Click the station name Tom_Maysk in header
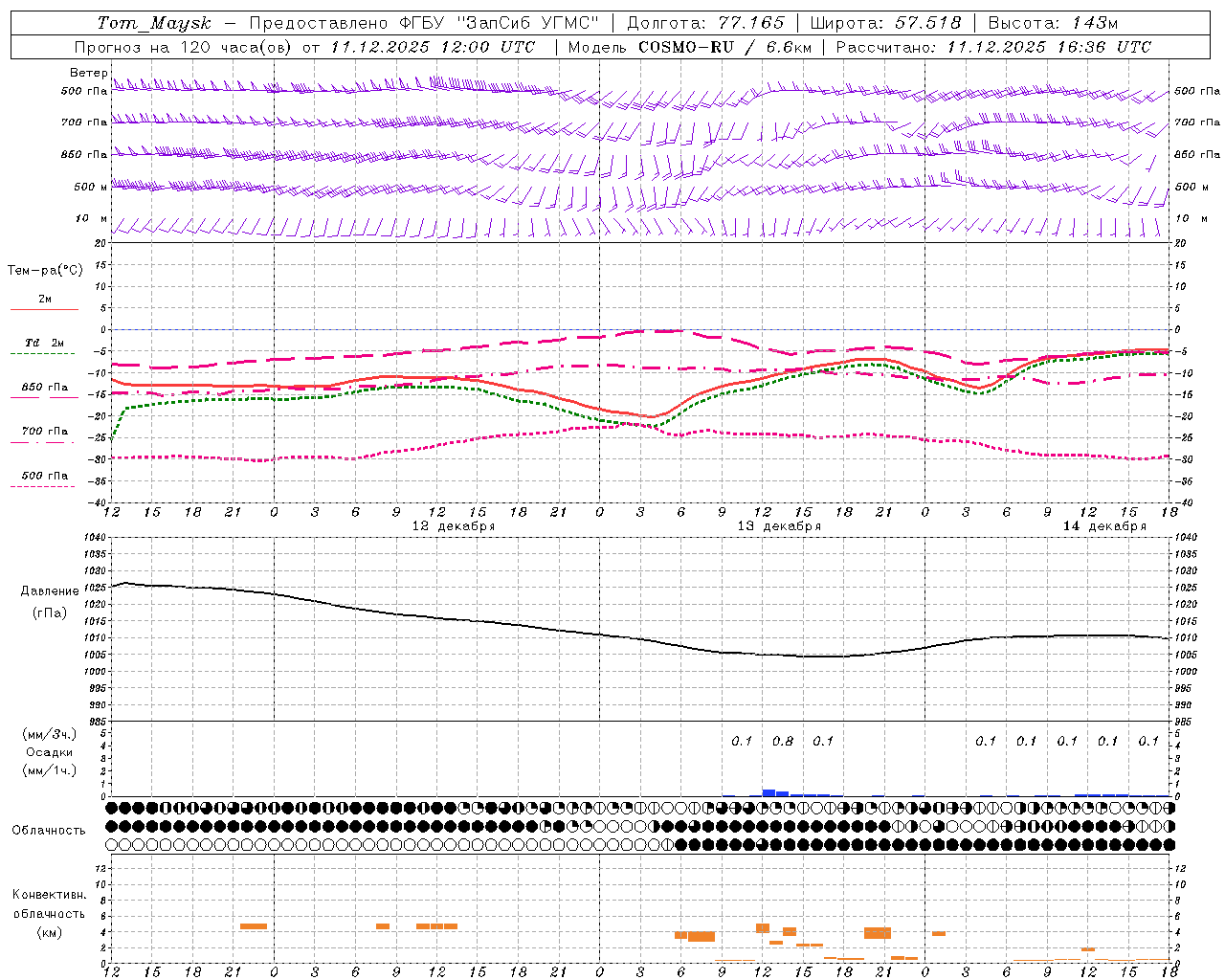The width and height of the screenshot is (1225, 980). point(154,23)
